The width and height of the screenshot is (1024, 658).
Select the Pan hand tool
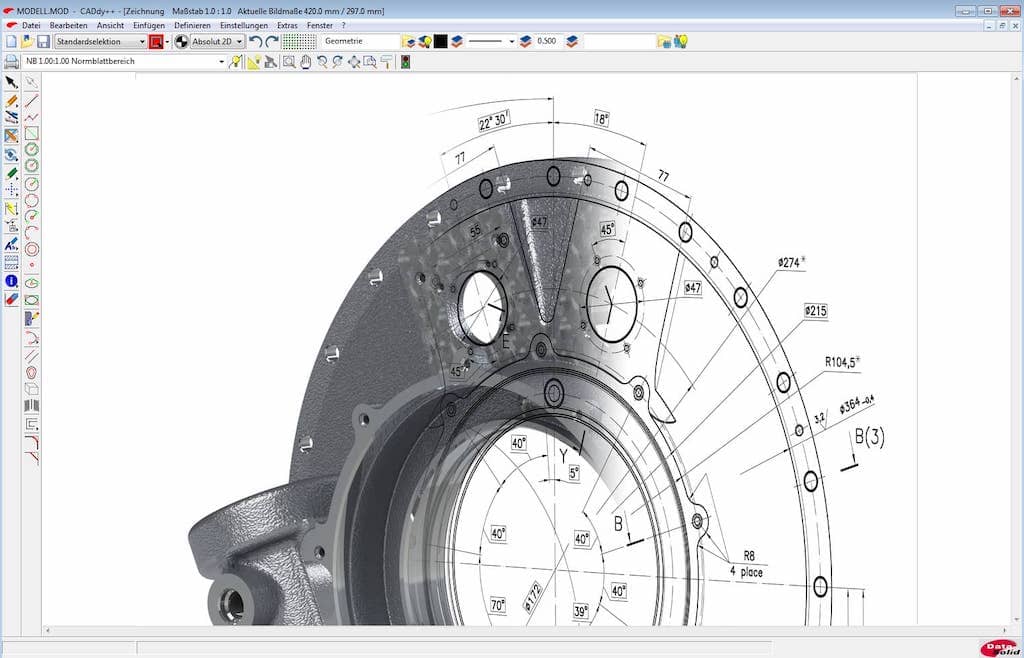click(305, 62)
